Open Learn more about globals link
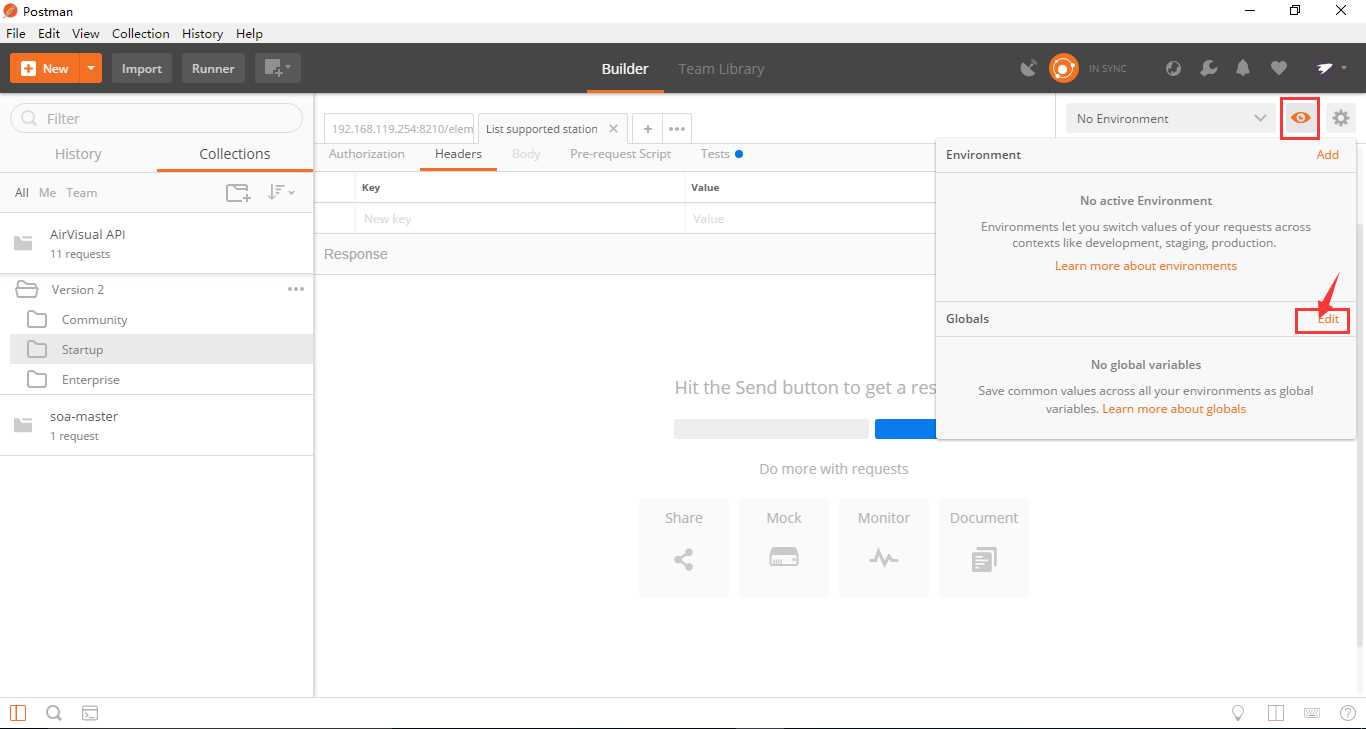This screenshot has height=729, width=1366. pos(1174,408)
